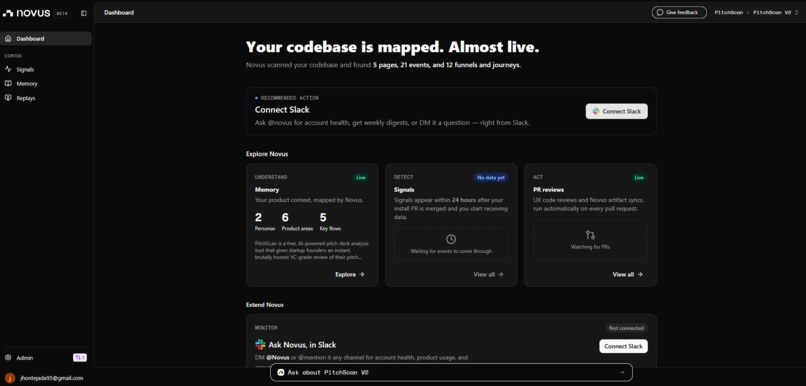Select the Dashboard menu item
The height and width of the screenshot is (386, 806).
pos(46,39)
